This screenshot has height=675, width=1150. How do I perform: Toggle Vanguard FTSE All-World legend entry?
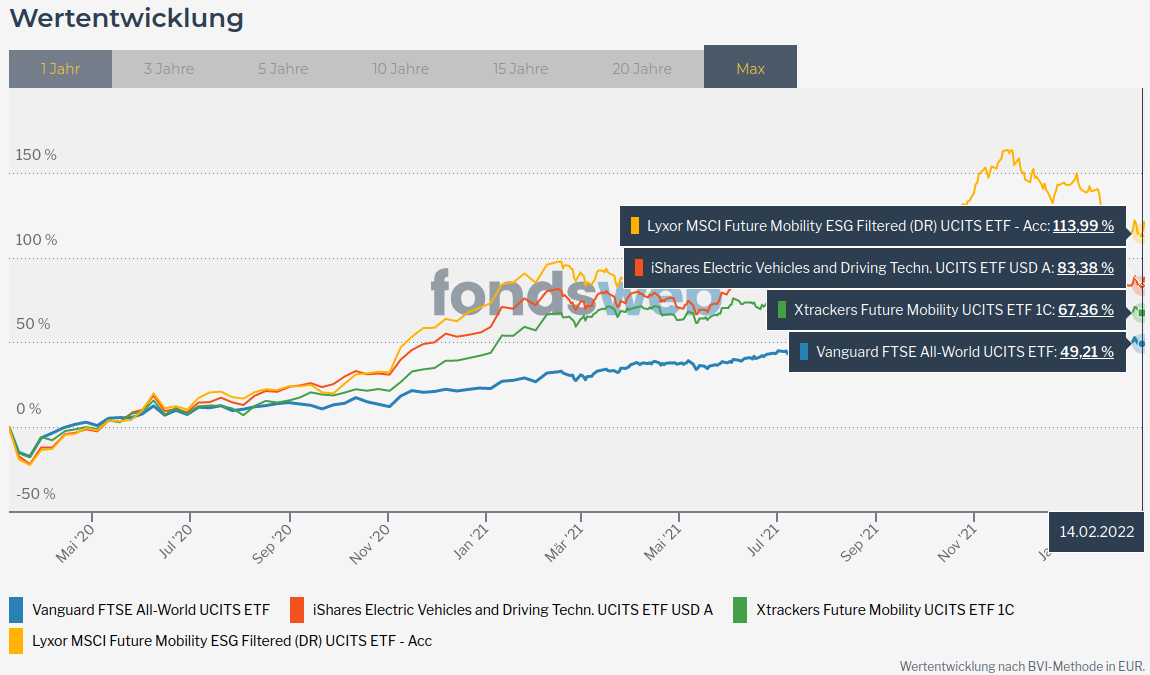click(150, 609)
